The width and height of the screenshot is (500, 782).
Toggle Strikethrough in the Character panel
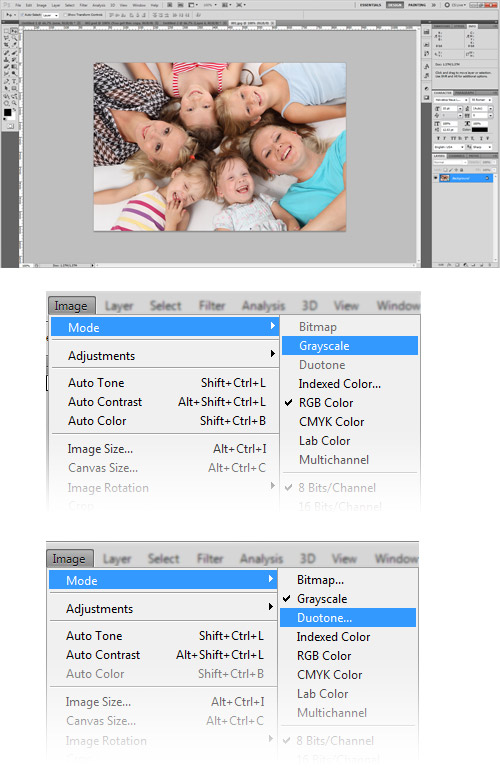coord(488,138)
